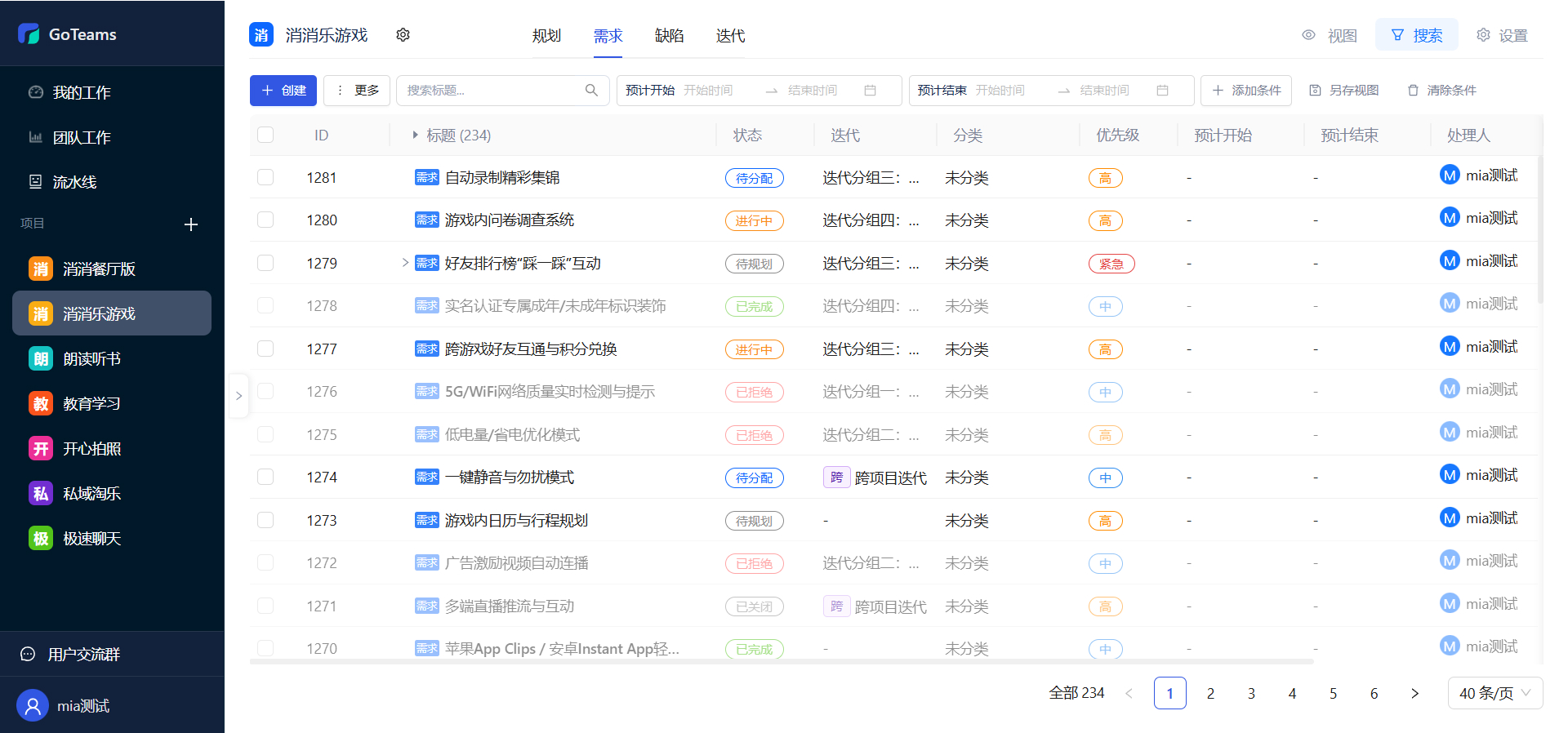This screenshot has height=733, width=1568.
Task: Toggle the select-all checkbox in table header
Action: (265, 135)
